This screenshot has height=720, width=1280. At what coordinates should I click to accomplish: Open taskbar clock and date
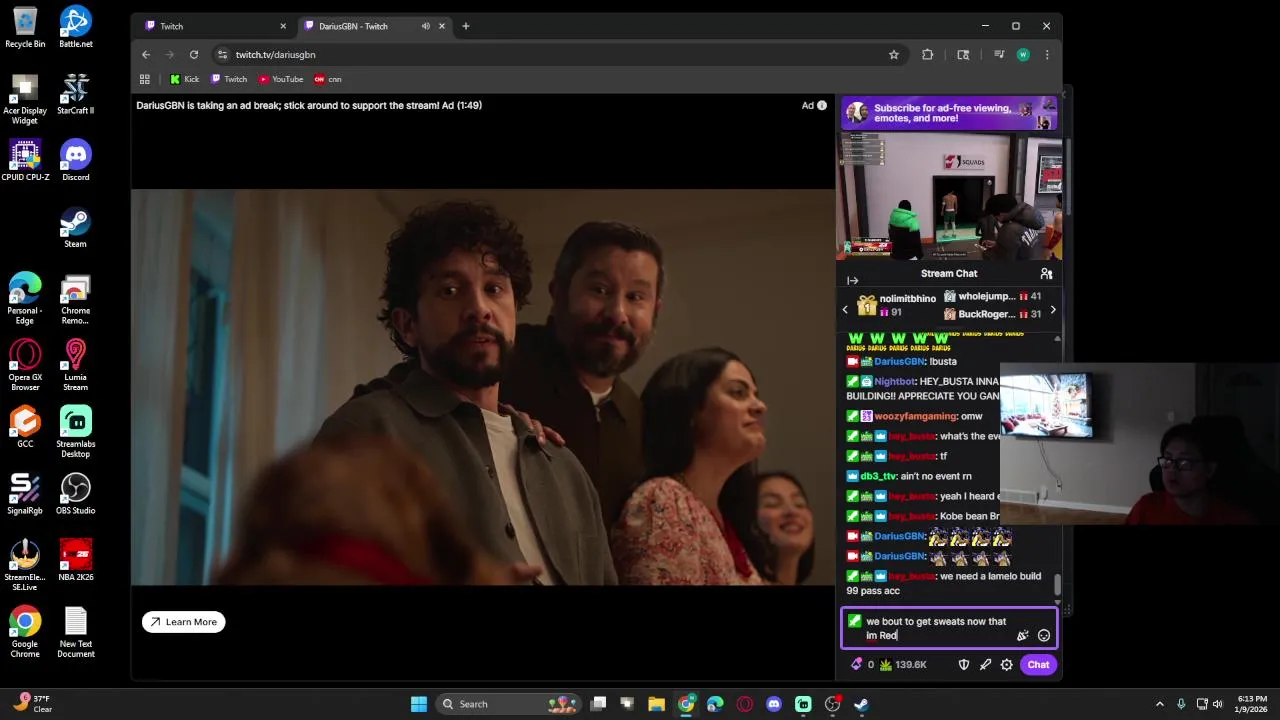click(x=1252, y=704)
